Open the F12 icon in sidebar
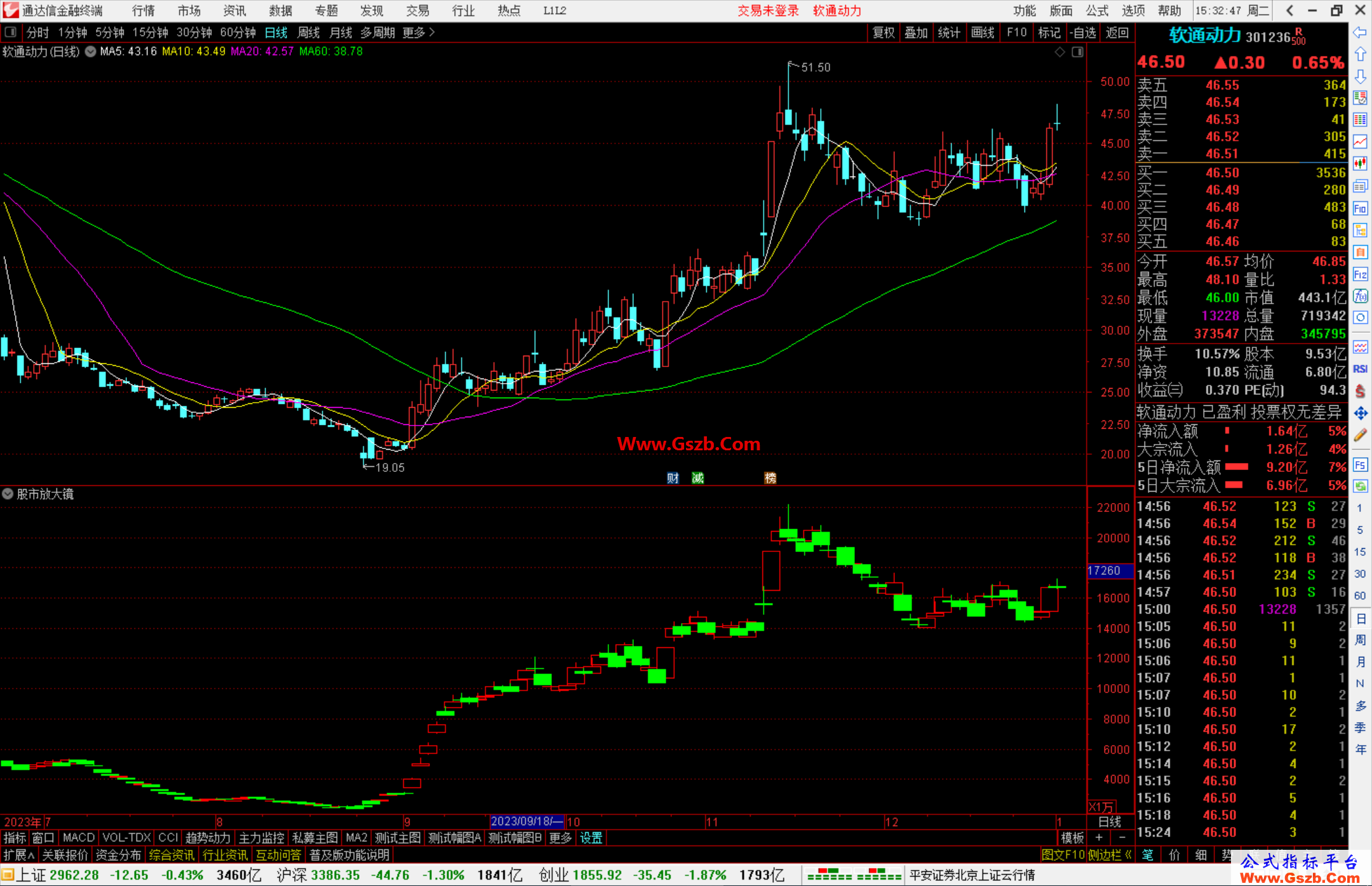The width and height of the screenshot is (1372, 886). pyautogui.click(x=1360, y=274)
